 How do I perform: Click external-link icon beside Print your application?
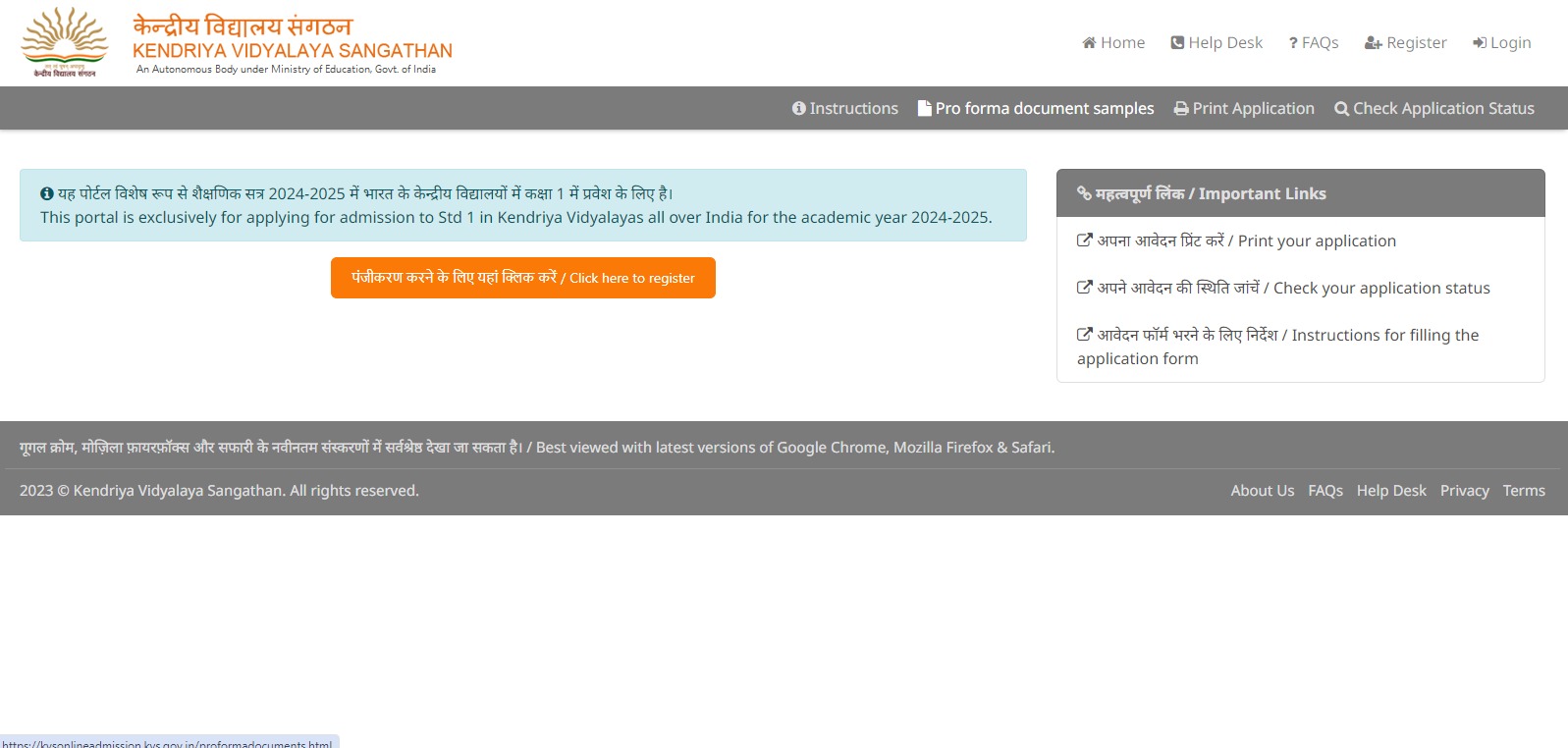point(1085,240)
